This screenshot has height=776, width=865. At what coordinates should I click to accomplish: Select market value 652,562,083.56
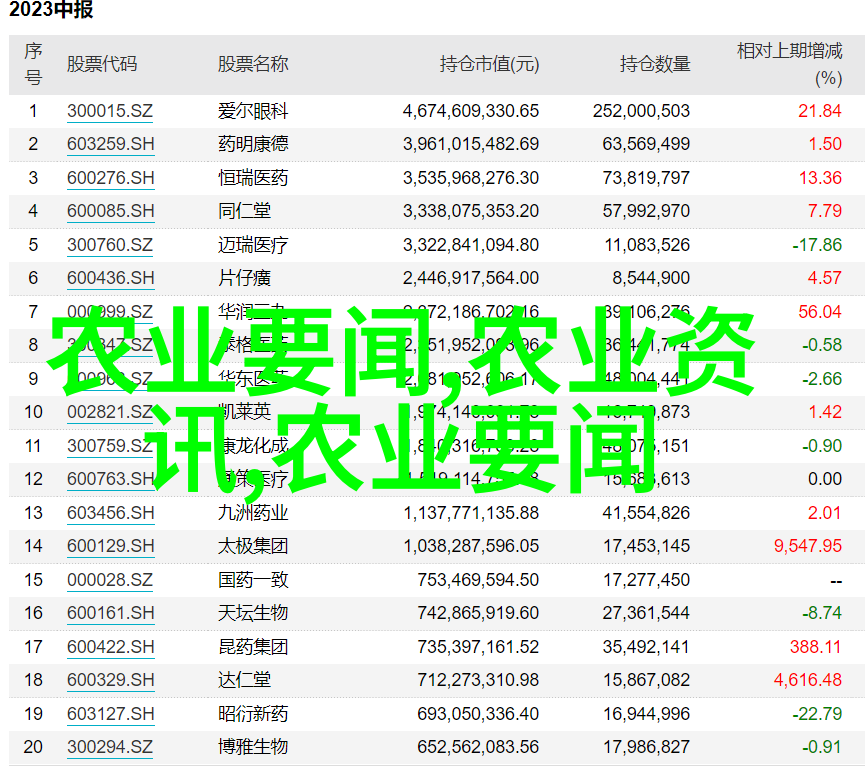pos(478,746)
